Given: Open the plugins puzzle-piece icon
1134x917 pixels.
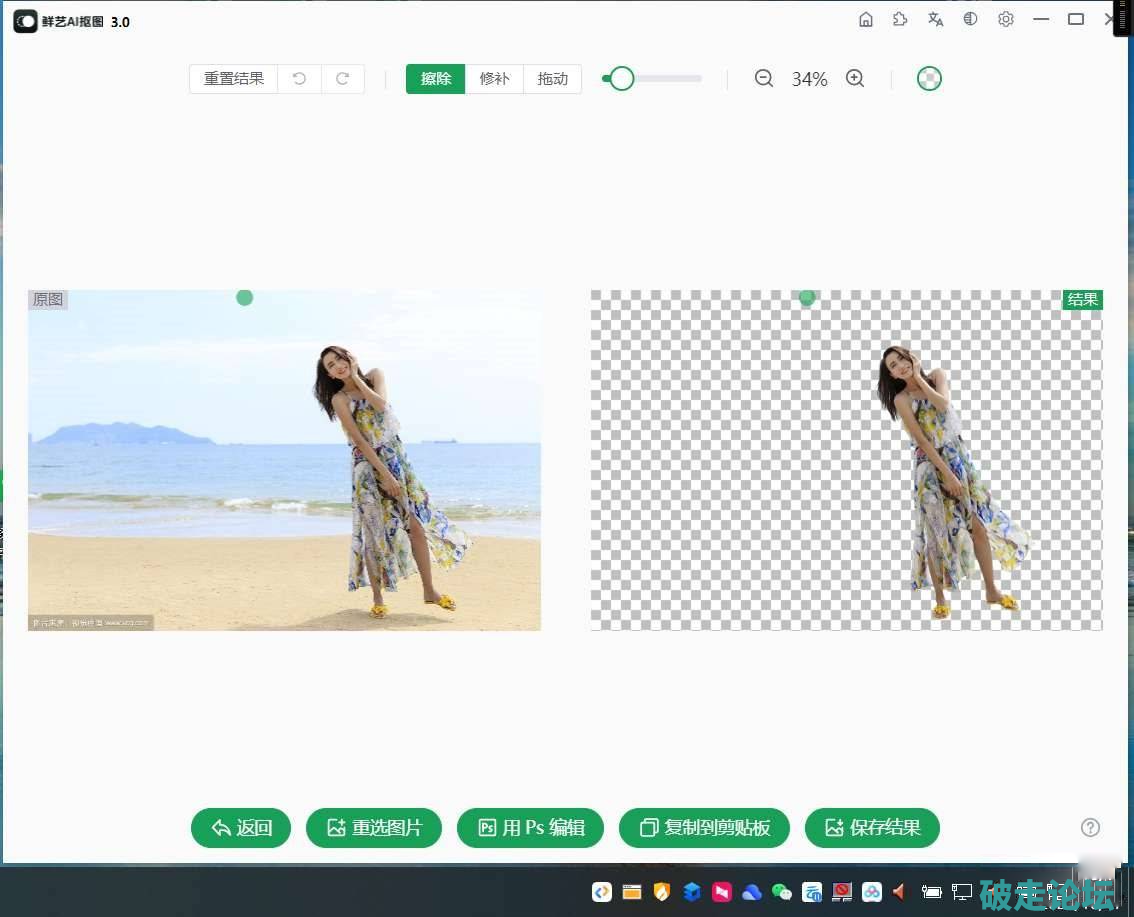Looking at the screenshot, I should [900, 20].
